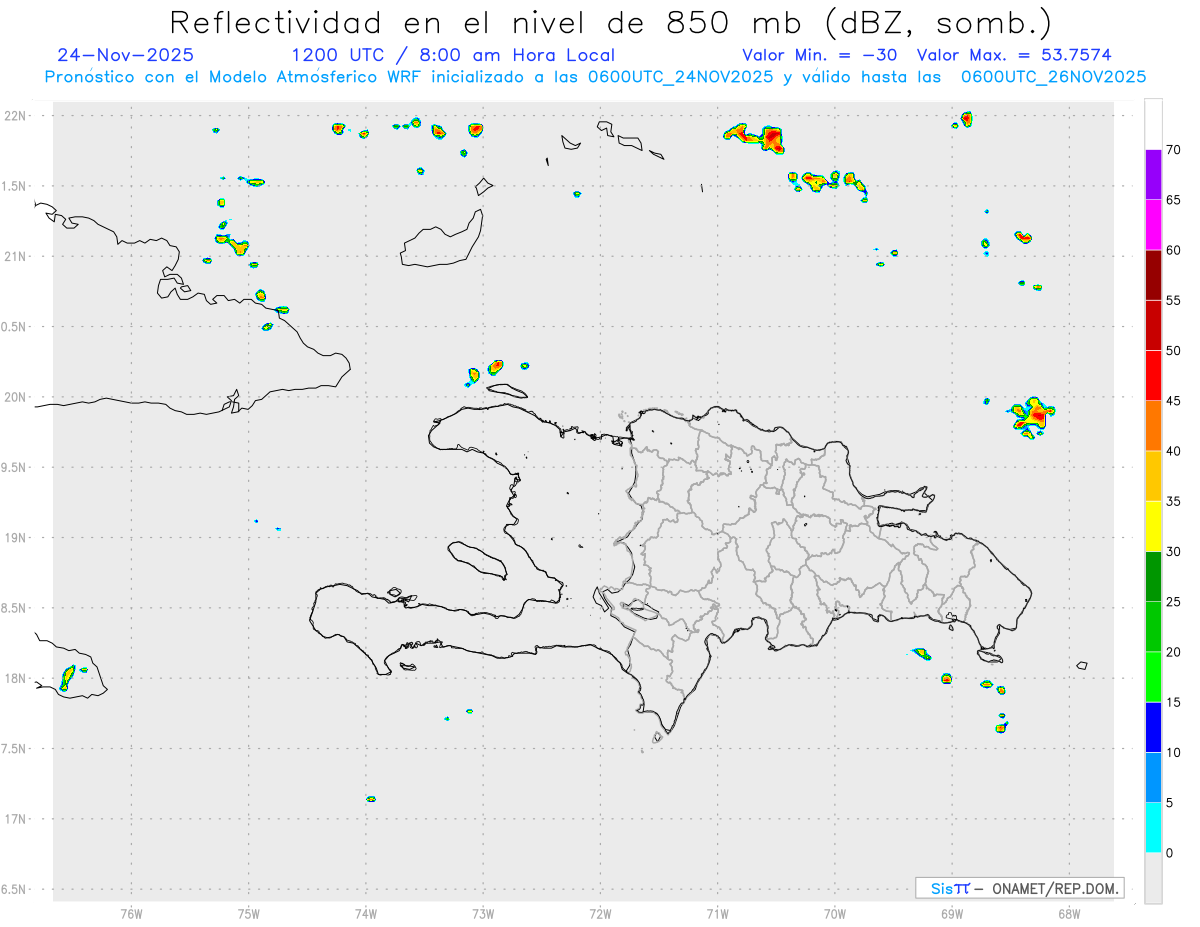Click the 'Valor Min. = -30' text
The height and width of the screenshot is (927, 1200).
tap(820, 55)
